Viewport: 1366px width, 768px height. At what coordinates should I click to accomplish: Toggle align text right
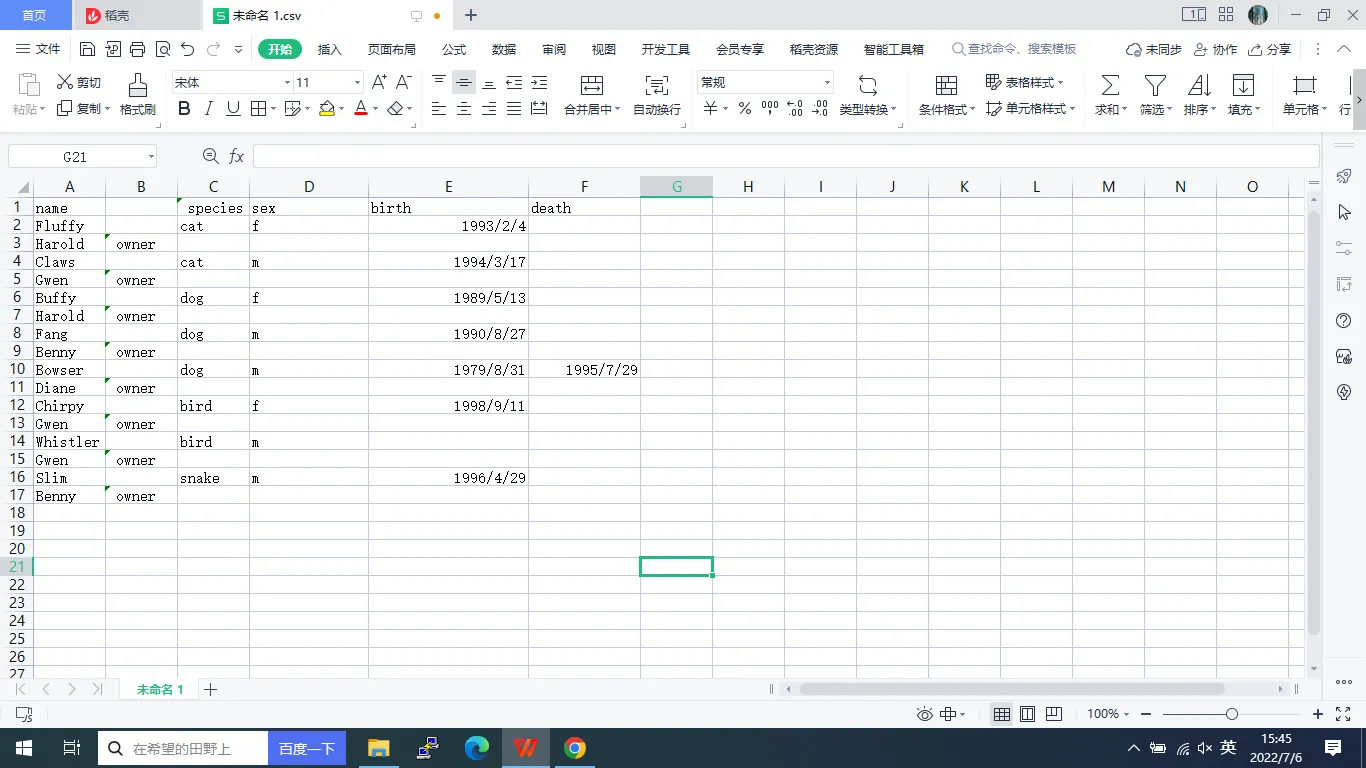tap(489, 109)
